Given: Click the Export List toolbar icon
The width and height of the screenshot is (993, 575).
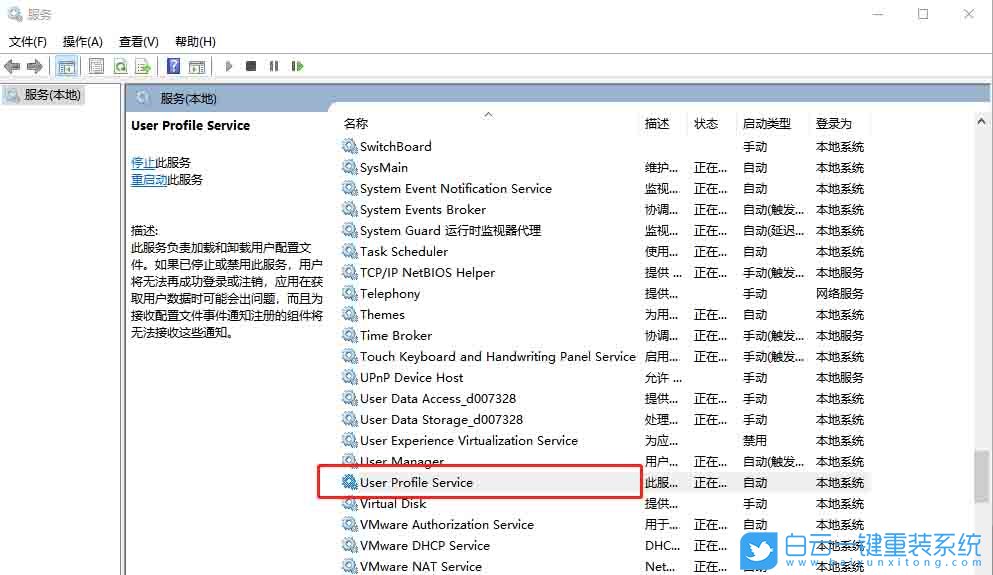Looking at the screenshot, I should 143,66.
